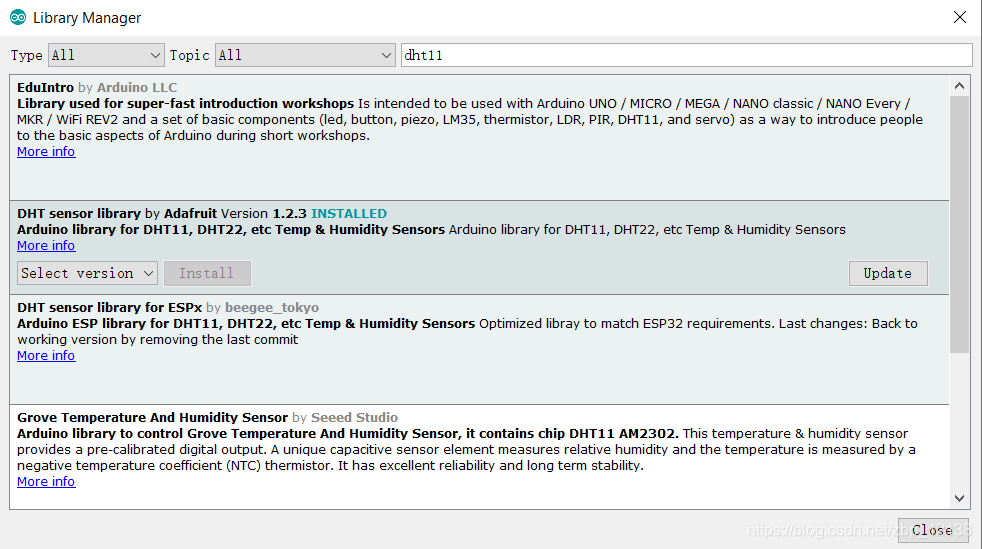Select the EduIntro library title
This screenshot has height=549, width=982.
tap(45, 88)
